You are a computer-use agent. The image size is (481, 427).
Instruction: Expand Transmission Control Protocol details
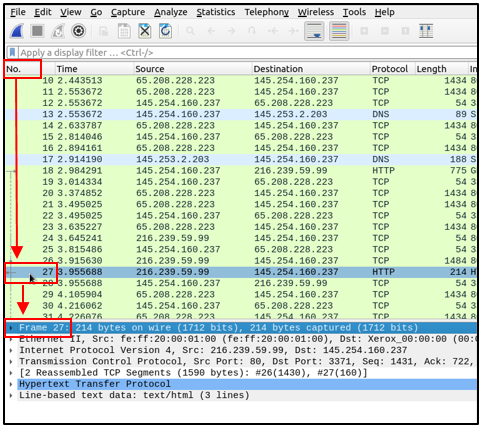pyautogui.click(x=11, y=362)
